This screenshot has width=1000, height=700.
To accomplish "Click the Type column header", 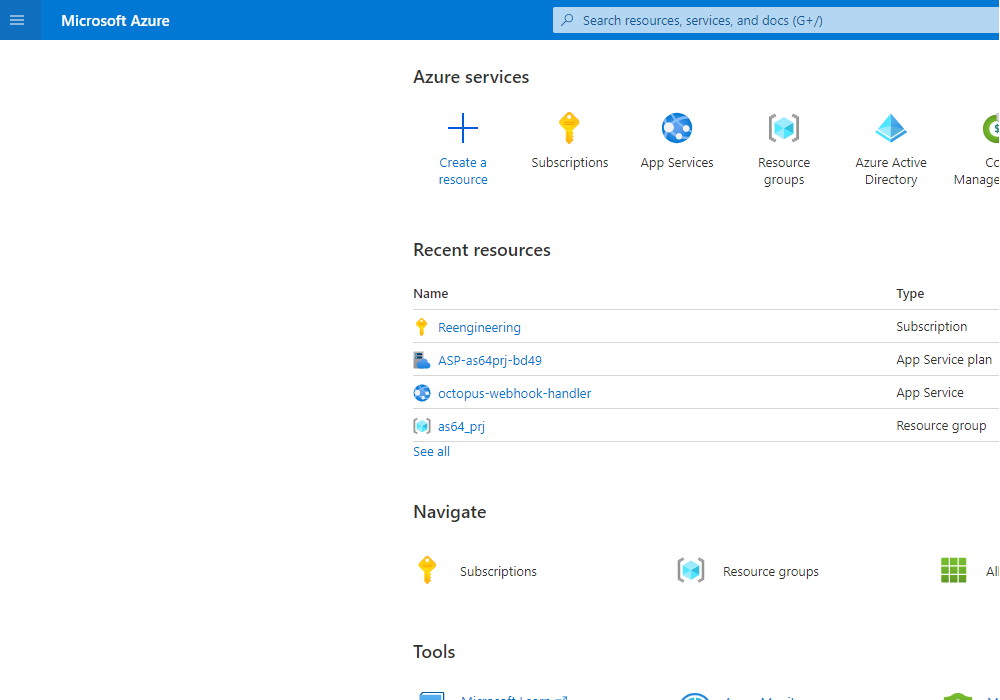I will coord(910,293).
